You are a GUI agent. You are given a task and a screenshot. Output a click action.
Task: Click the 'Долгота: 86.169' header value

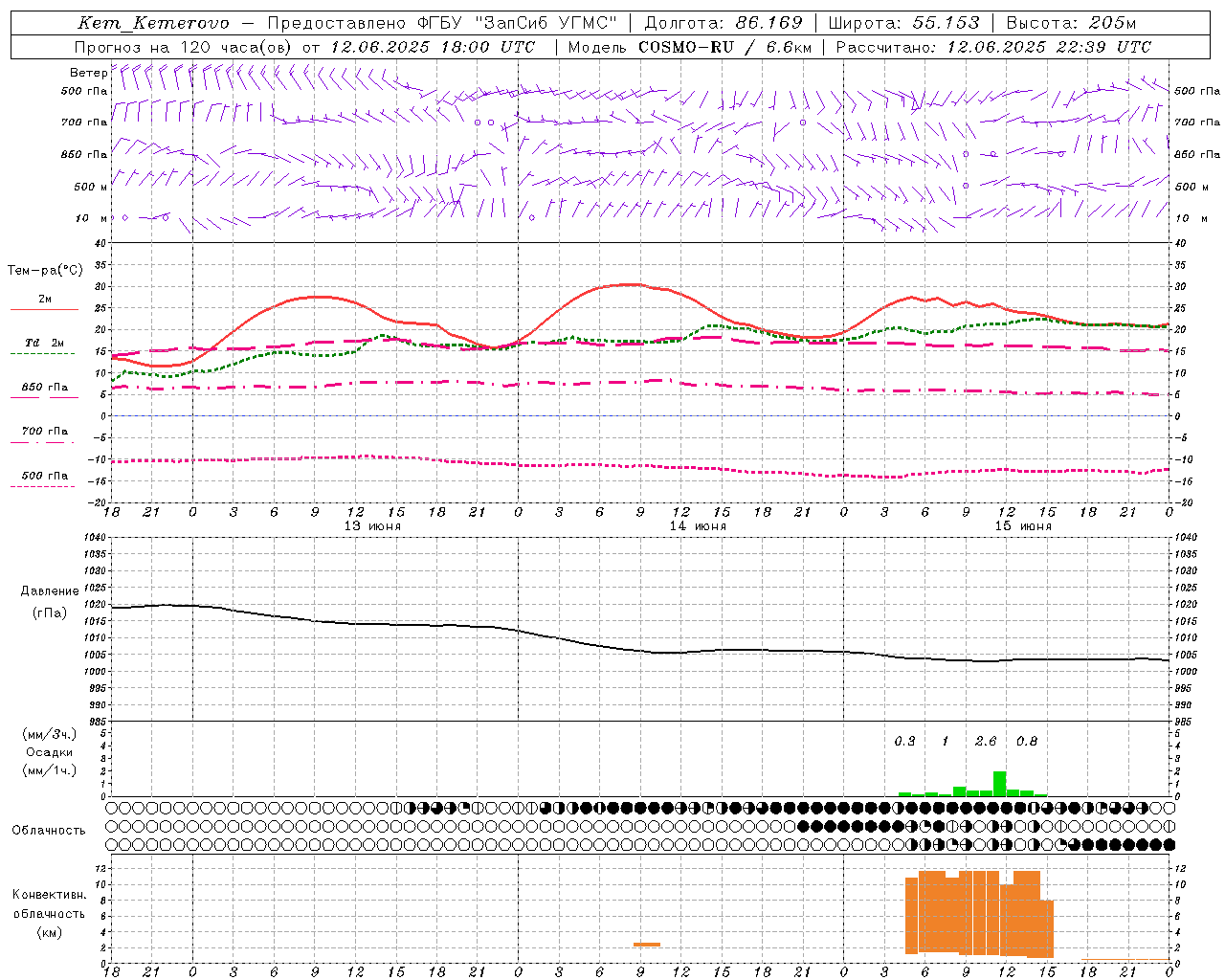coord(724,23)
